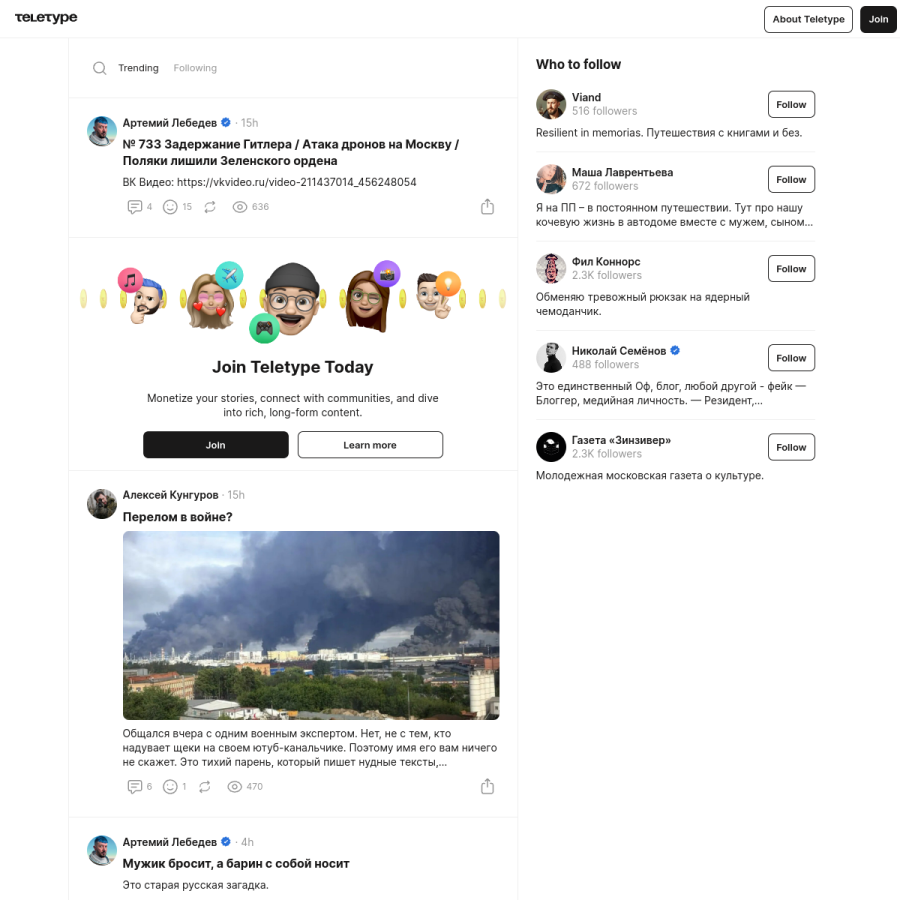Open the smoke photo in Кунгуров's post
This screenshot has height=900, width=900.
tap(311, 625)
